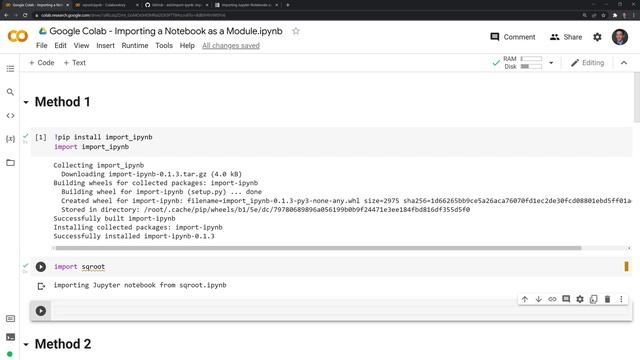The width and height of the screenshot is (640, 360).
Task: Mirror cell in tab icon
Action: [593, 299]
